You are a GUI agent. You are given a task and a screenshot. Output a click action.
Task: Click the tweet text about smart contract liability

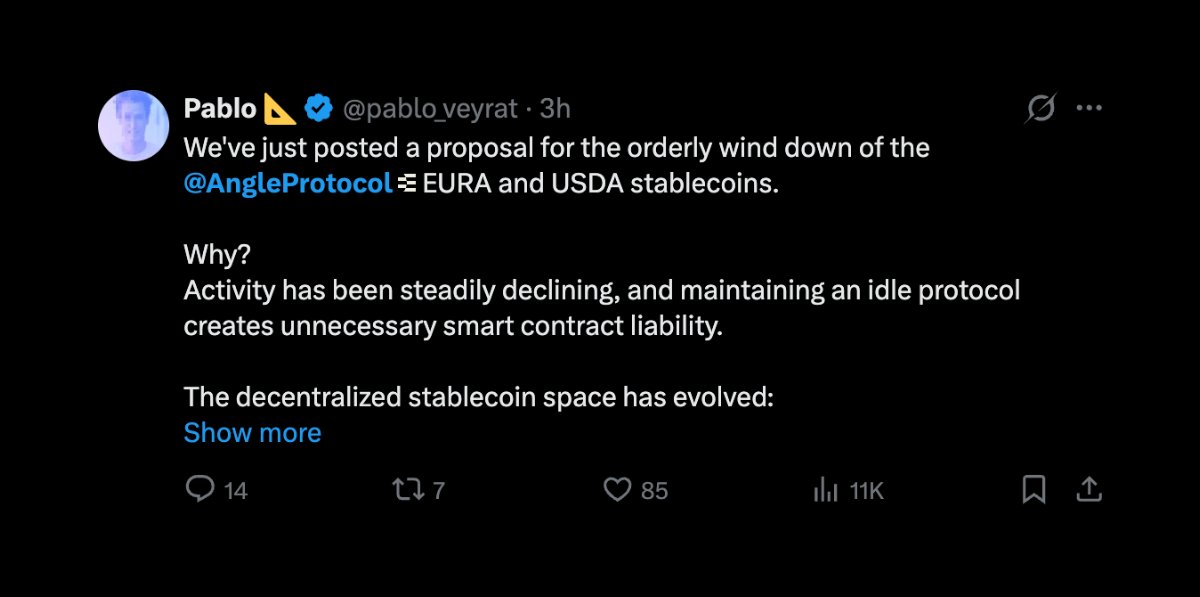click(x=452, y=326)
